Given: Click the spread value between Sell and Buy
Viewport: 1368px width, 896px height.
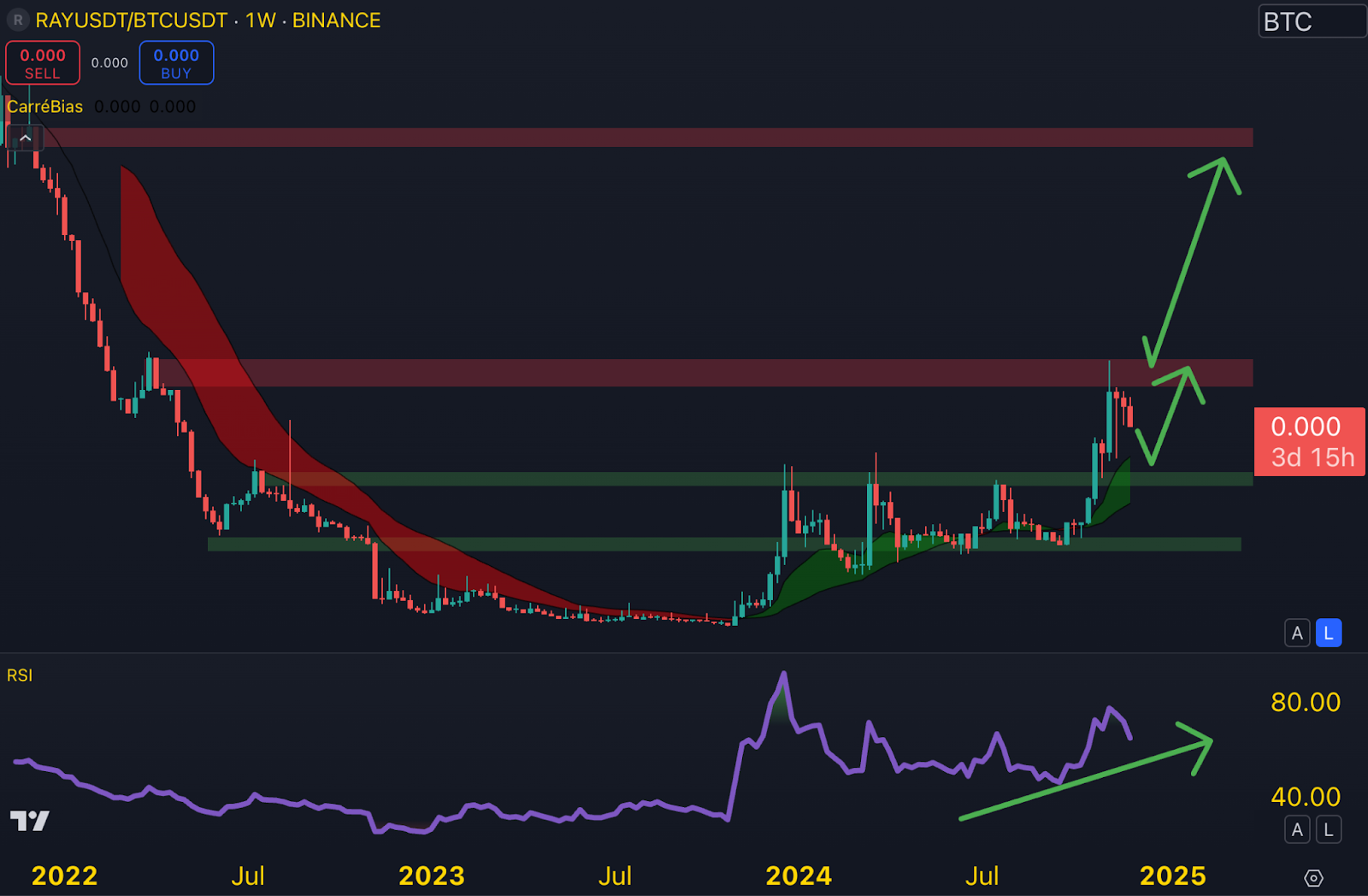Looking at the screenshot, I should pos(109,62).
